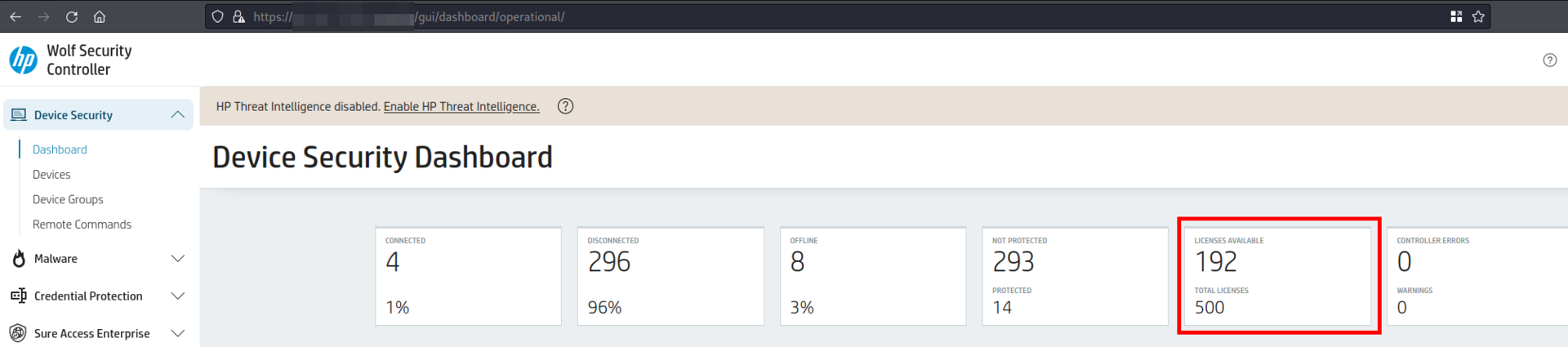Click the Credential Protection icon
Viewport: 1568px width, 347px height.
click(19, 296)
